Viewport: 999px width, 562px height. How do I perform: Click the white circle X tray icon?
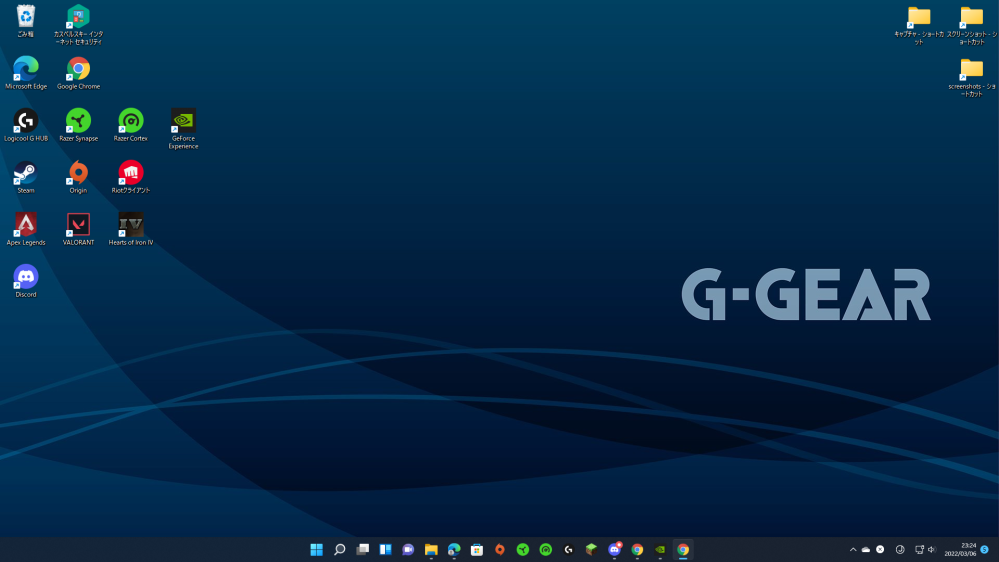coord(880,549)
